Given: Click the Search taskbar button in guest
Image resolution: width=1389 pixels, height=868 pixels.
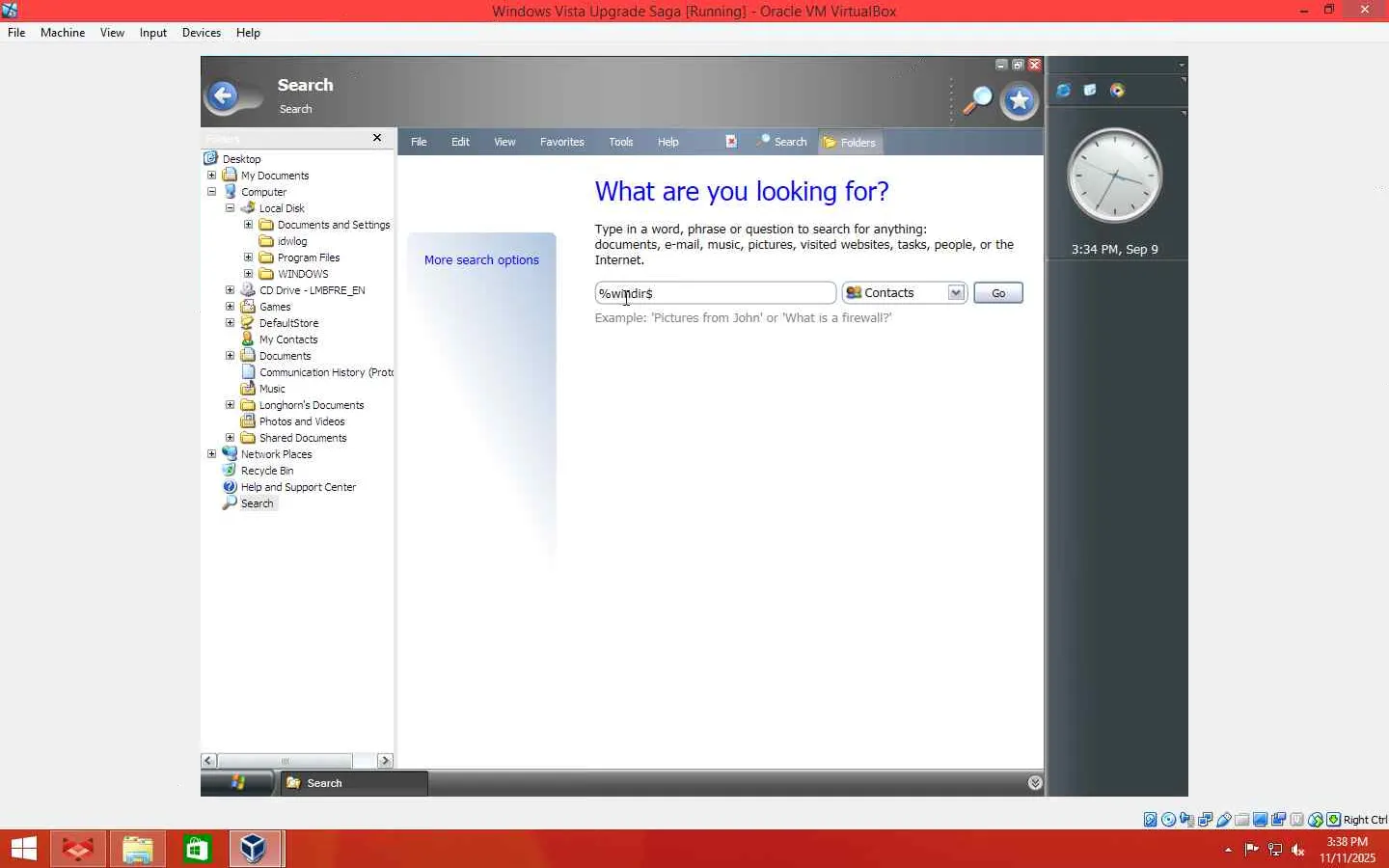Looking at the screenshot, I should (354, 783).
